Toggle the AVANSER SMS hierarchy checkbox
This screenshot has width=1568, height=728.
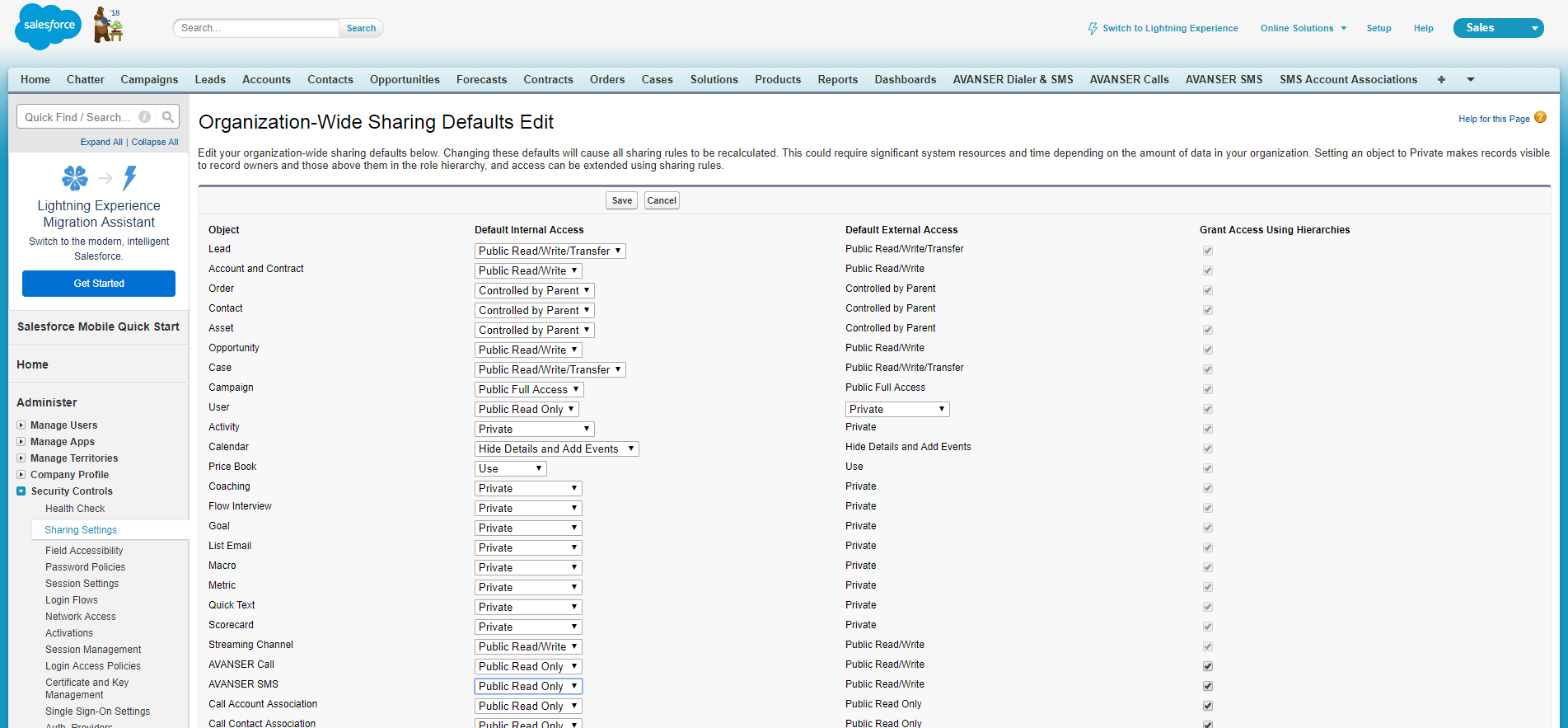point(1208,686)
